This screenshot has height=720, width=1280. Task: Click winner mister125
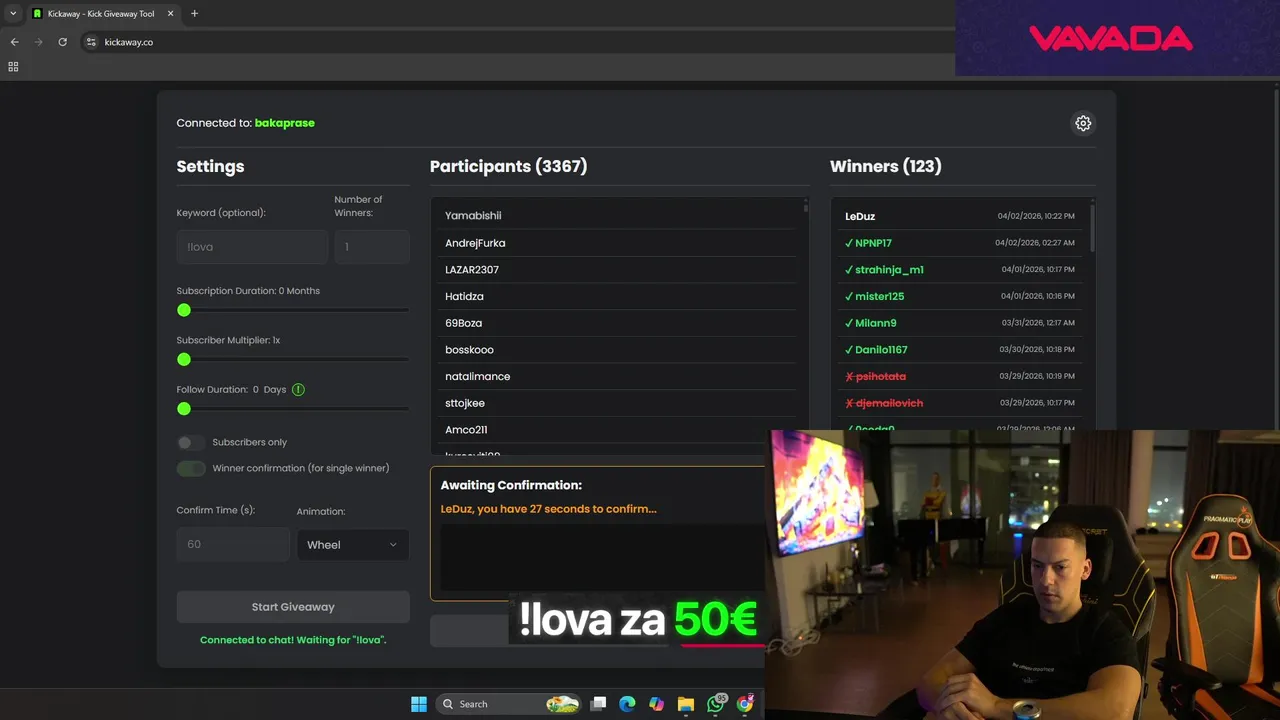click(879, 297)
